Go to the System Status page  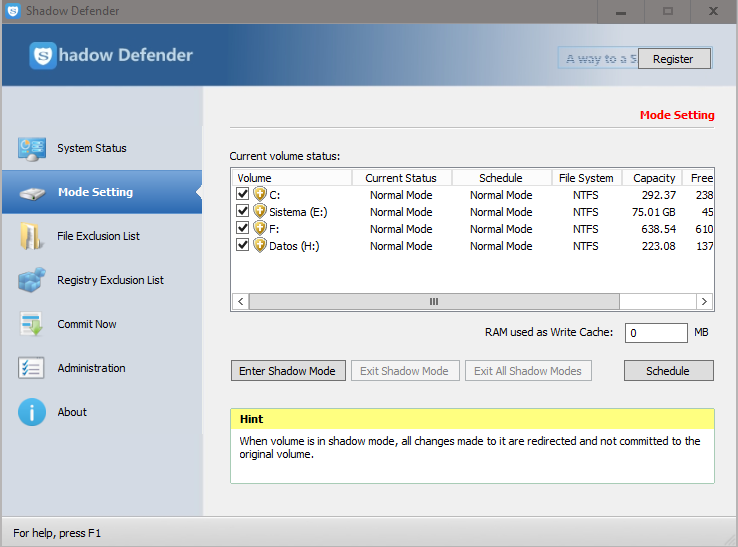pos(91,148)
